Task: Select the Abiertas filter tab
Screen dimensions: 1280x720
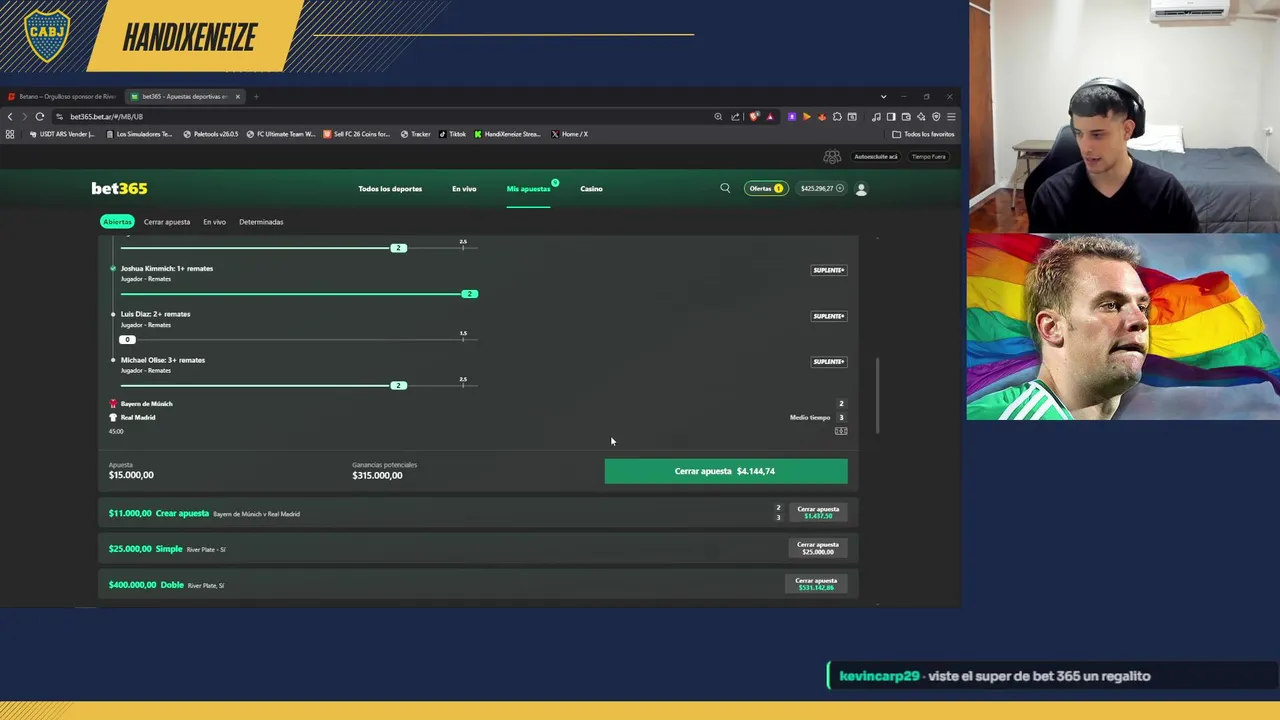Action: (117, 222)
